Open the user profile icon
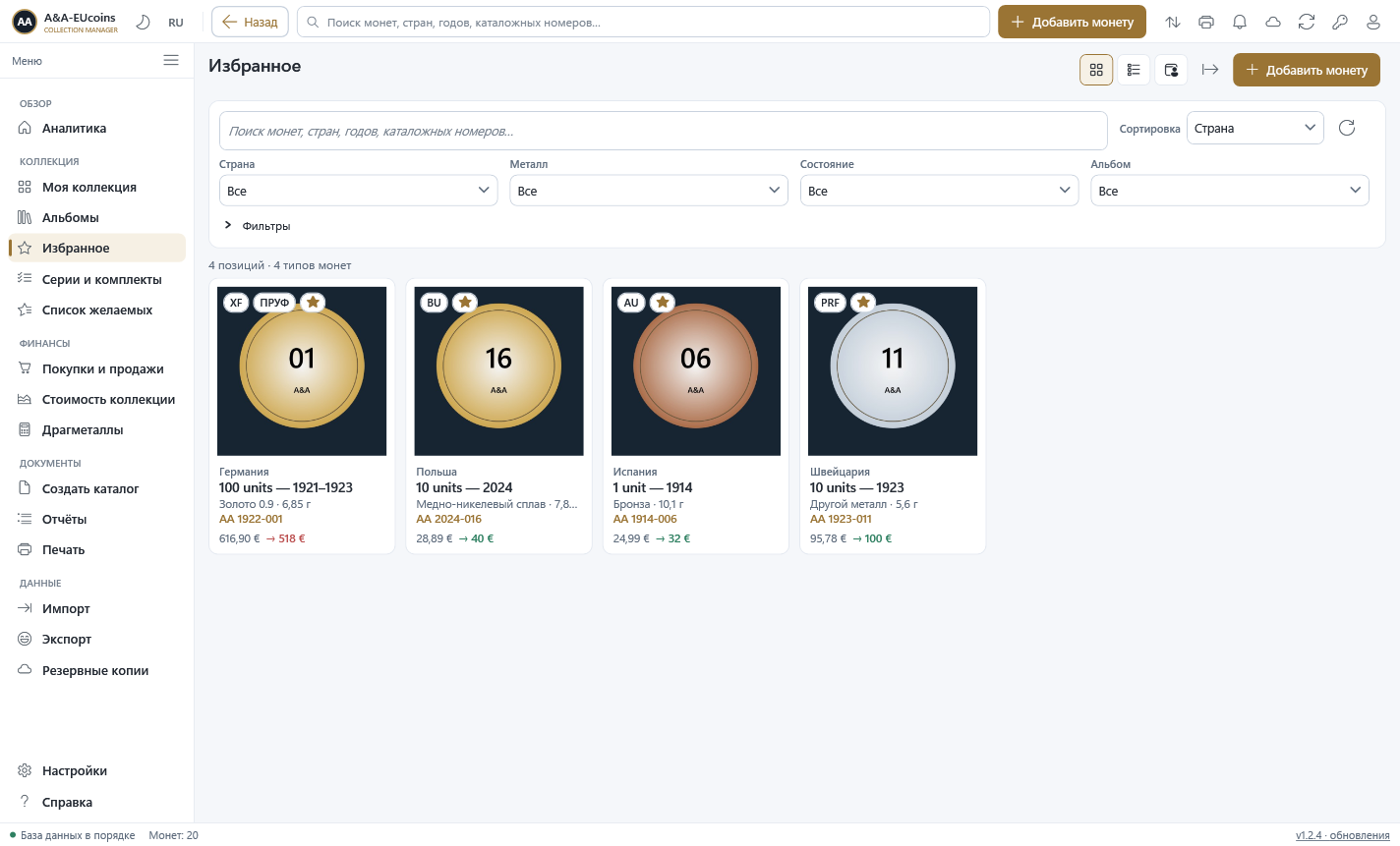1400x846 pixels. point(1373,22)
